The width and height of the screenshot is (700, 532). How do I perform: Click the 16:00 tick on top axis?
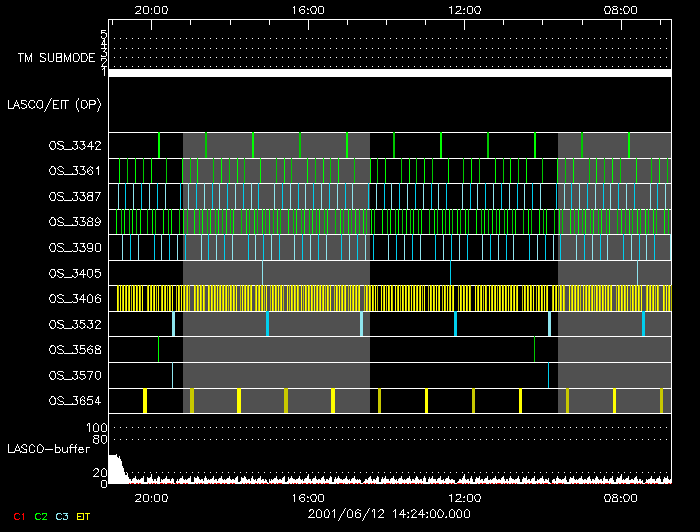(x=308, y=10)
